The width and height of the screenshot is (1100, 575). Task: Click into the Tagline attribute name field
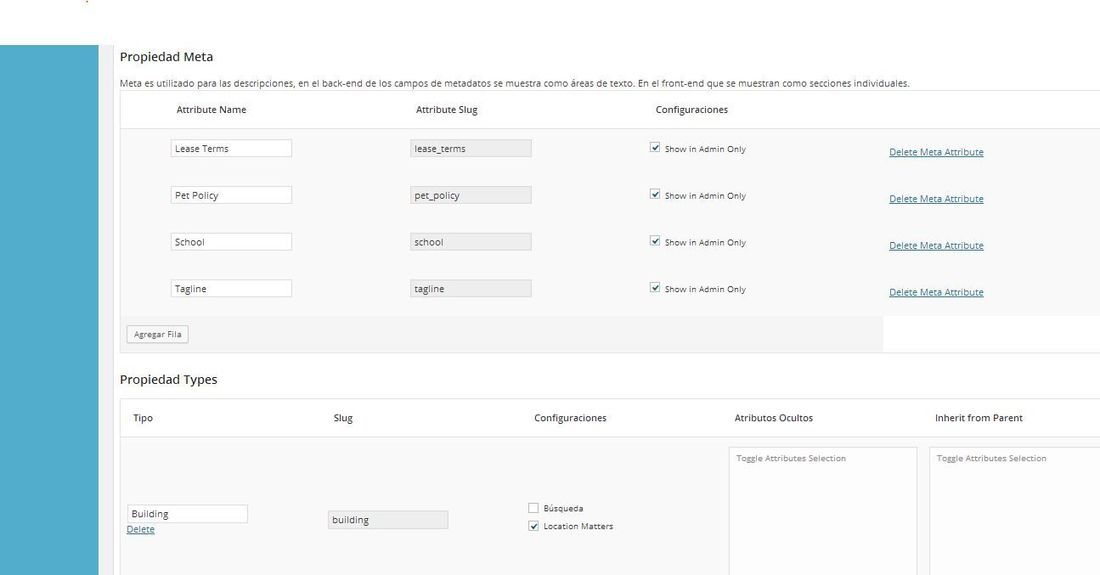[x=231, y=288]
